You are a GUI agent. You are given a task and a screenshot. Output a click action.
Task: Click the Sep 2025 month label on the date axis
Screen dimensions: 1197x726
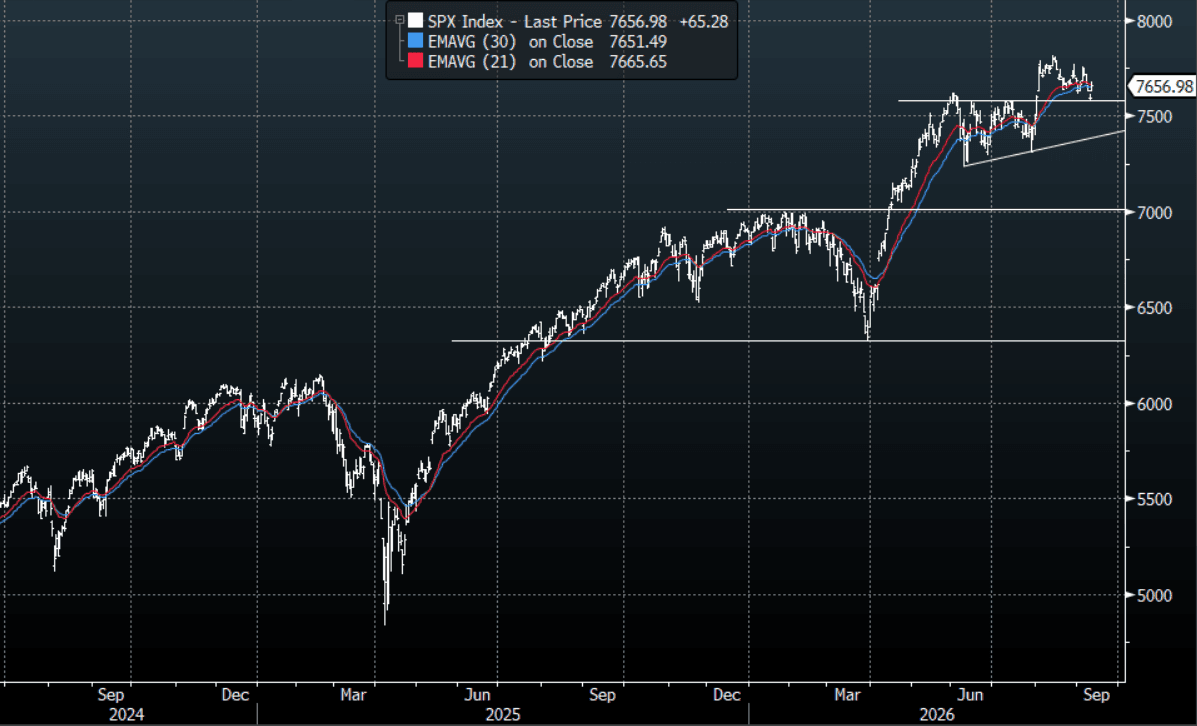tap(602, 695)
